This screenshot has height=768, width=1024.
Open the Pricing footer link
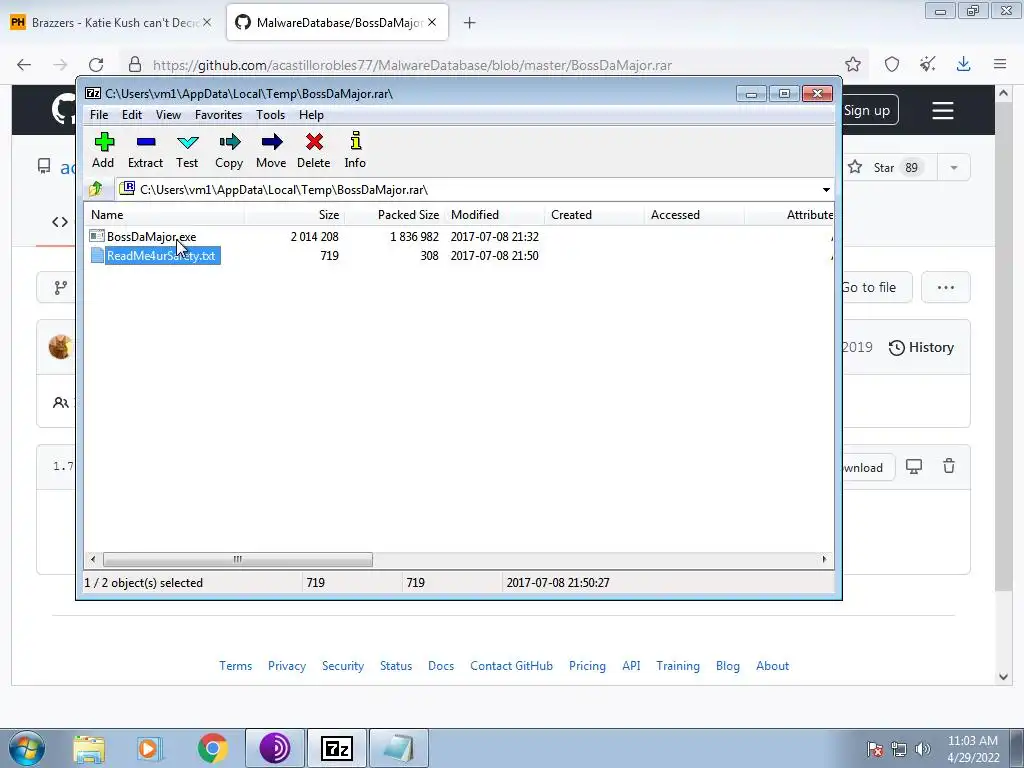pos(587,665)
